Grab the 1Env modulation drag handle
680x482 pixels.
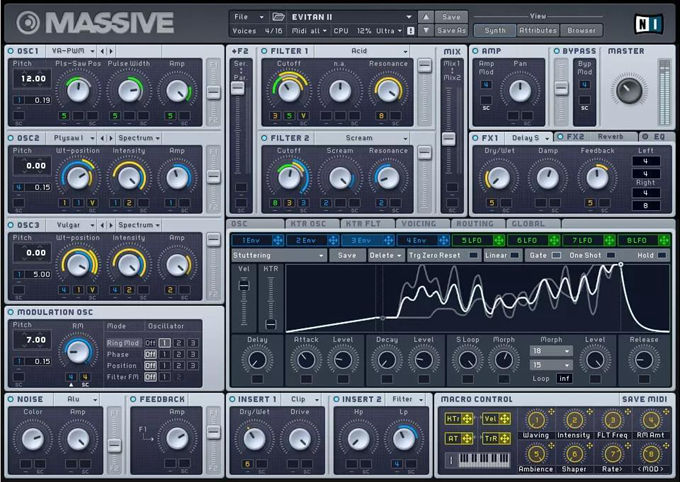pos(278,240)
